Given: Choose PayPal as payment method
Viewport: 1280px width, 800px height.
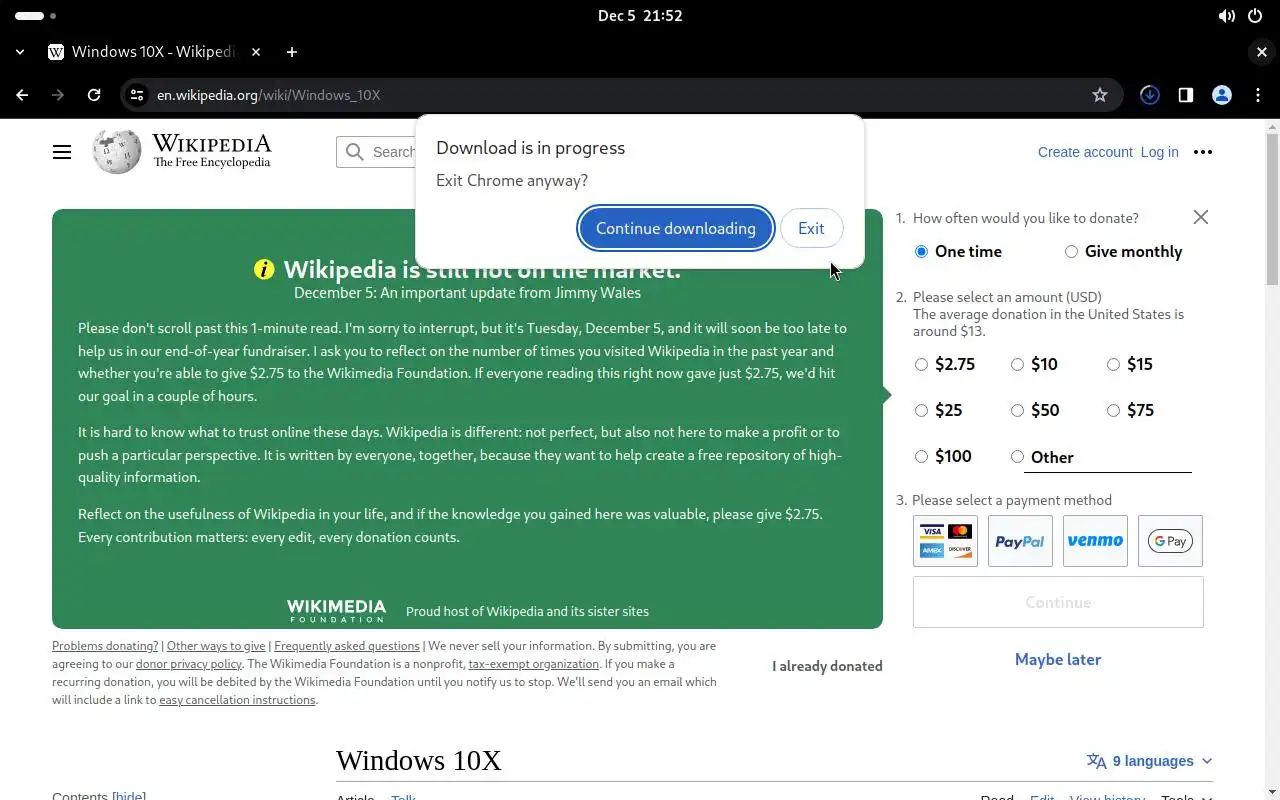Looking at the screenshot, I should 1020,541.
